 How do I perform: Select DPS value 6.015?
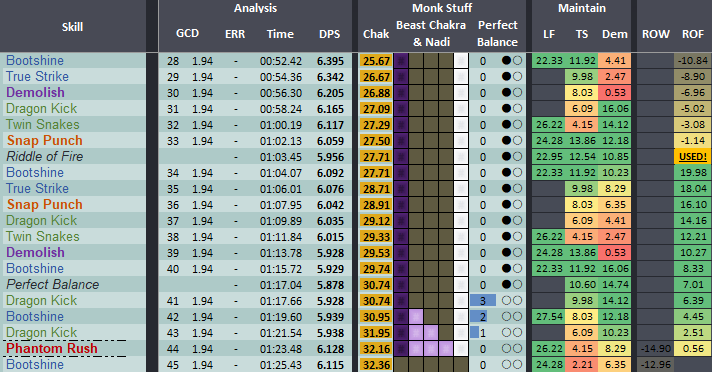coord(330,237)
